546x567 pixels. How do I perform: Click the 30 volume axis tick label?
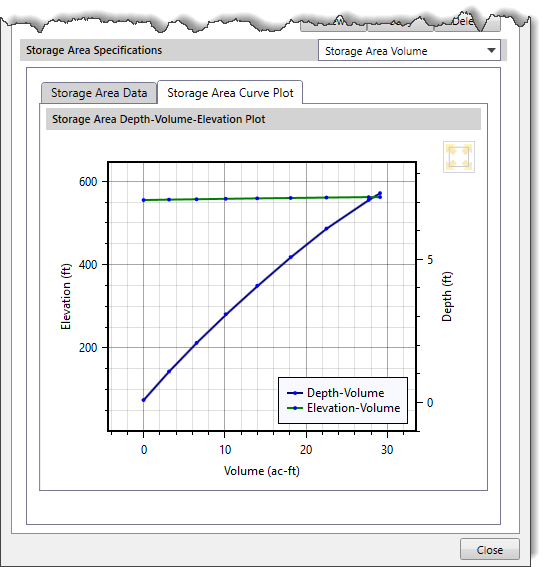tap(387, 449)
